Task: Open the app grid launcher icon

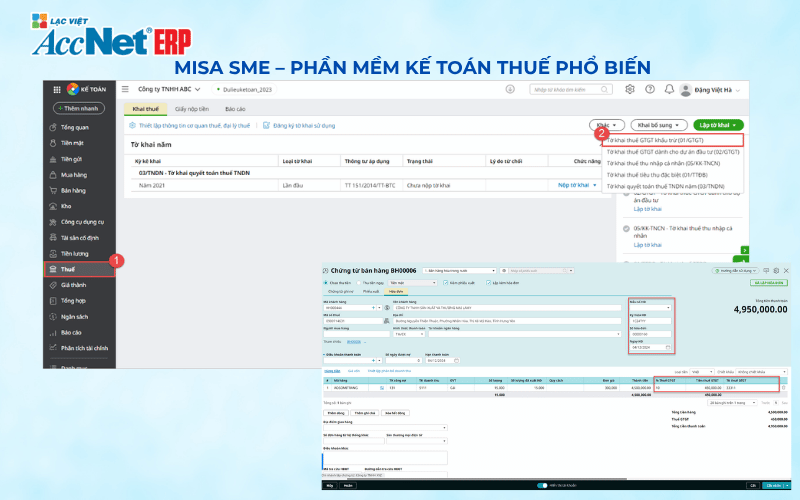Action: click(57, 89)
